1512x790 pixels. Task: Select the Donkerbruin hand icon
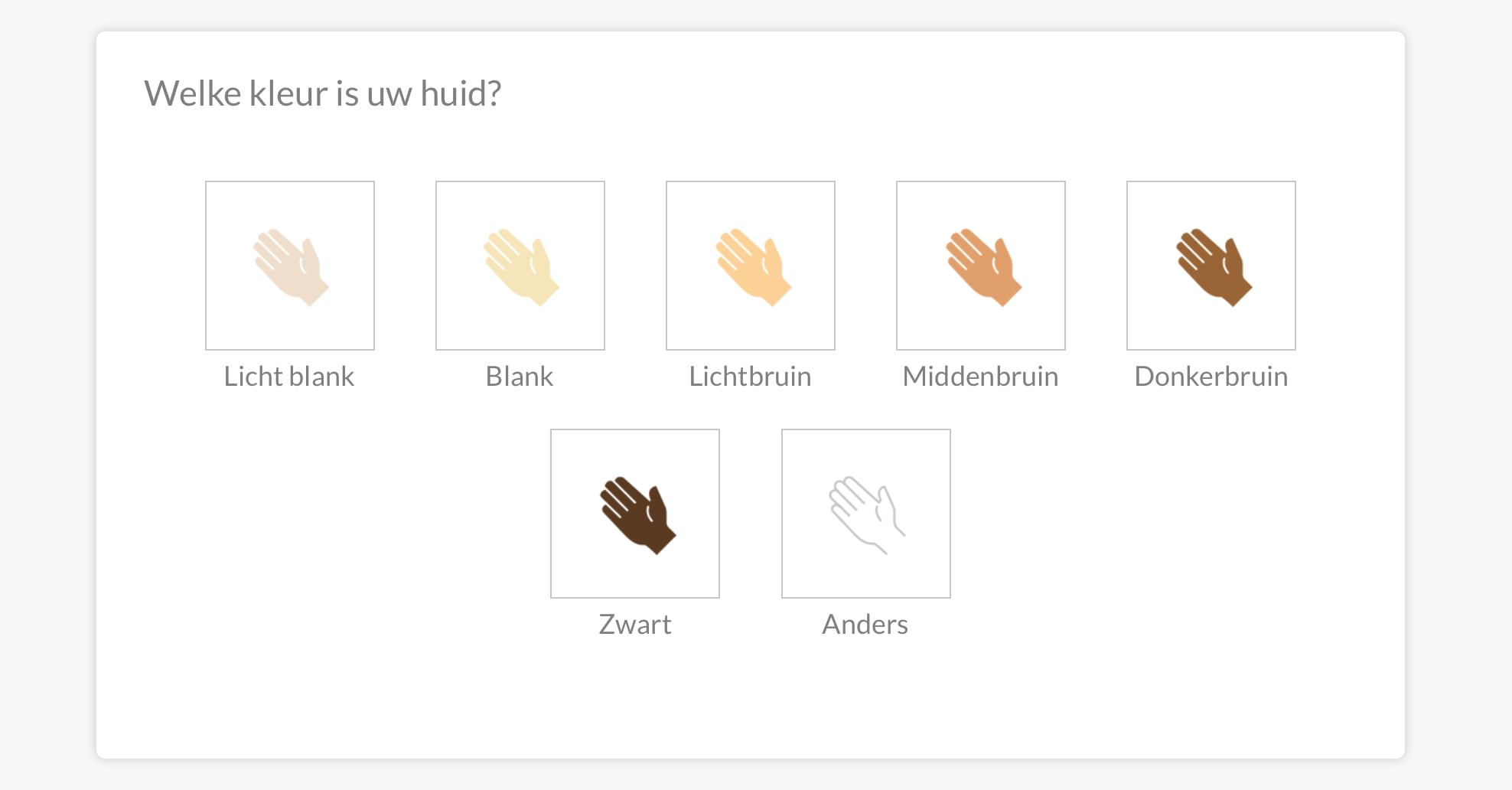[1214, 267]
